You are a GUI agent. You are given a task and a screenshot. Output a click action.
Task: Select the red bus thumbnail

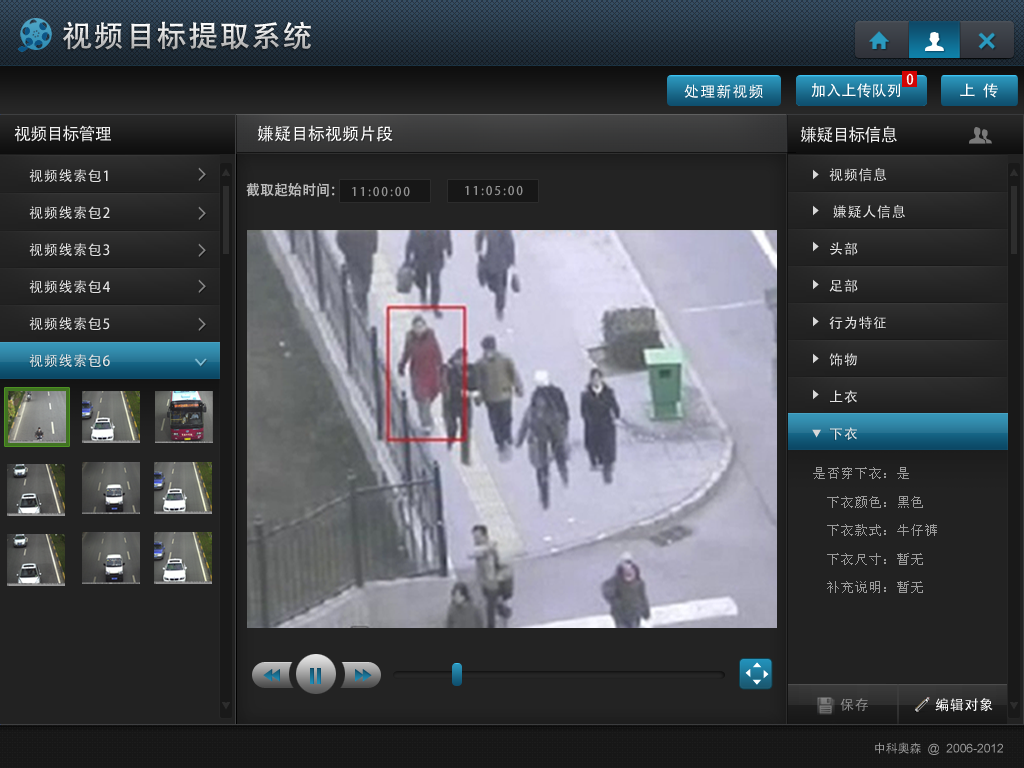coord(184,417)
